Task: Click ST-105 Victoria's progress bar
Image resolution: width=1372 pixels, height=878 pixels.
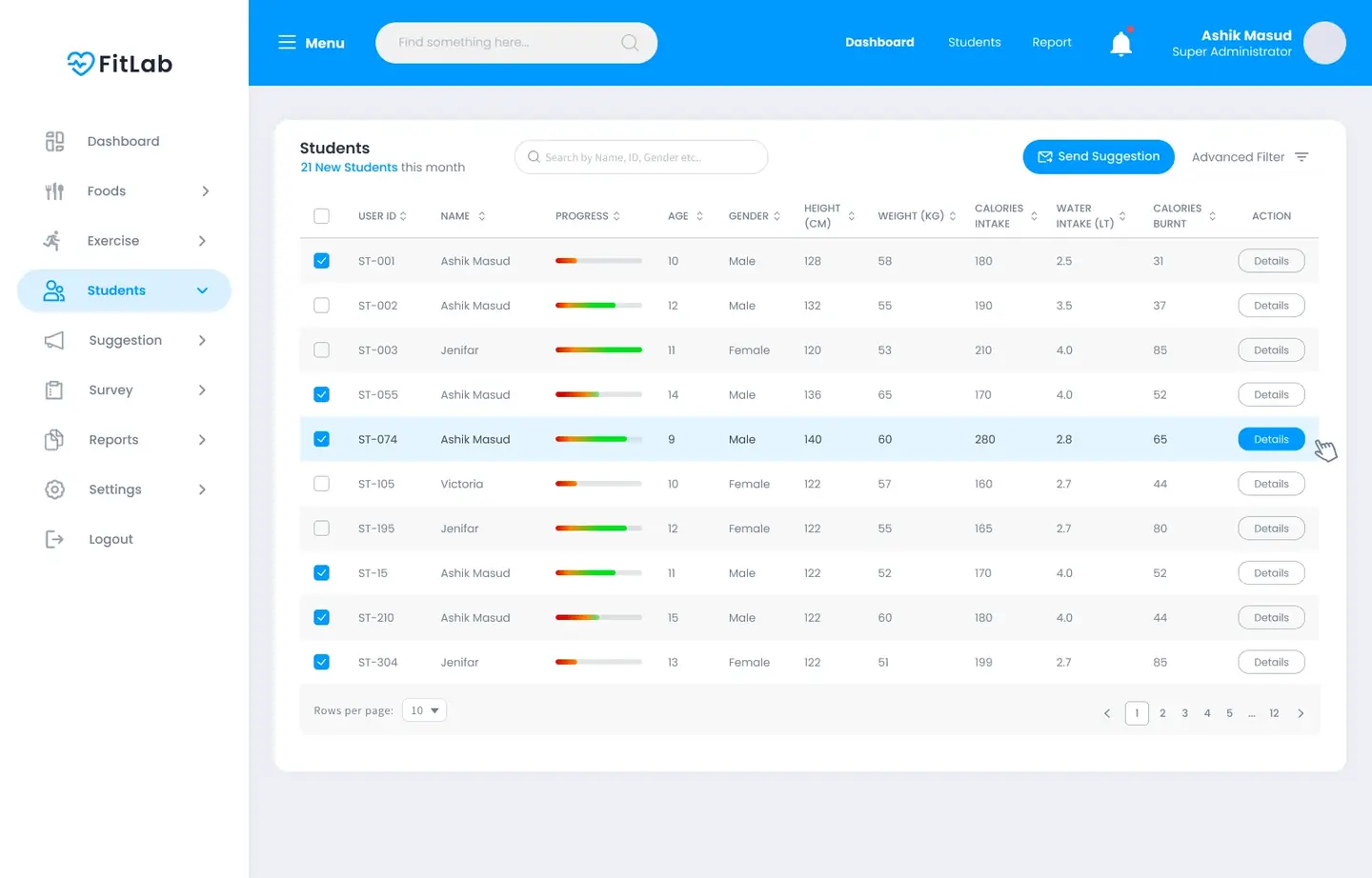Action: tap(598, 484)
